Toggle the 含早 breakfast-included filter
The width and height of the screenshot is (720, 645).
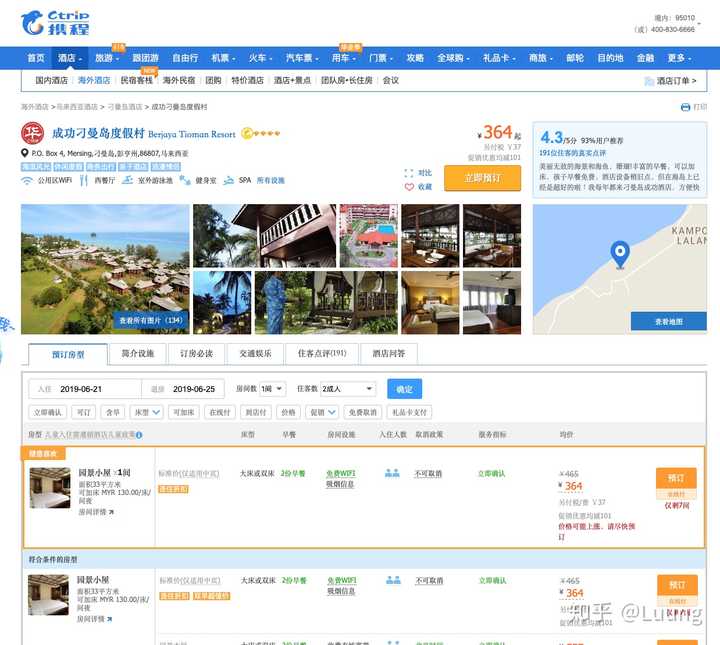click(x=113, y=412)
